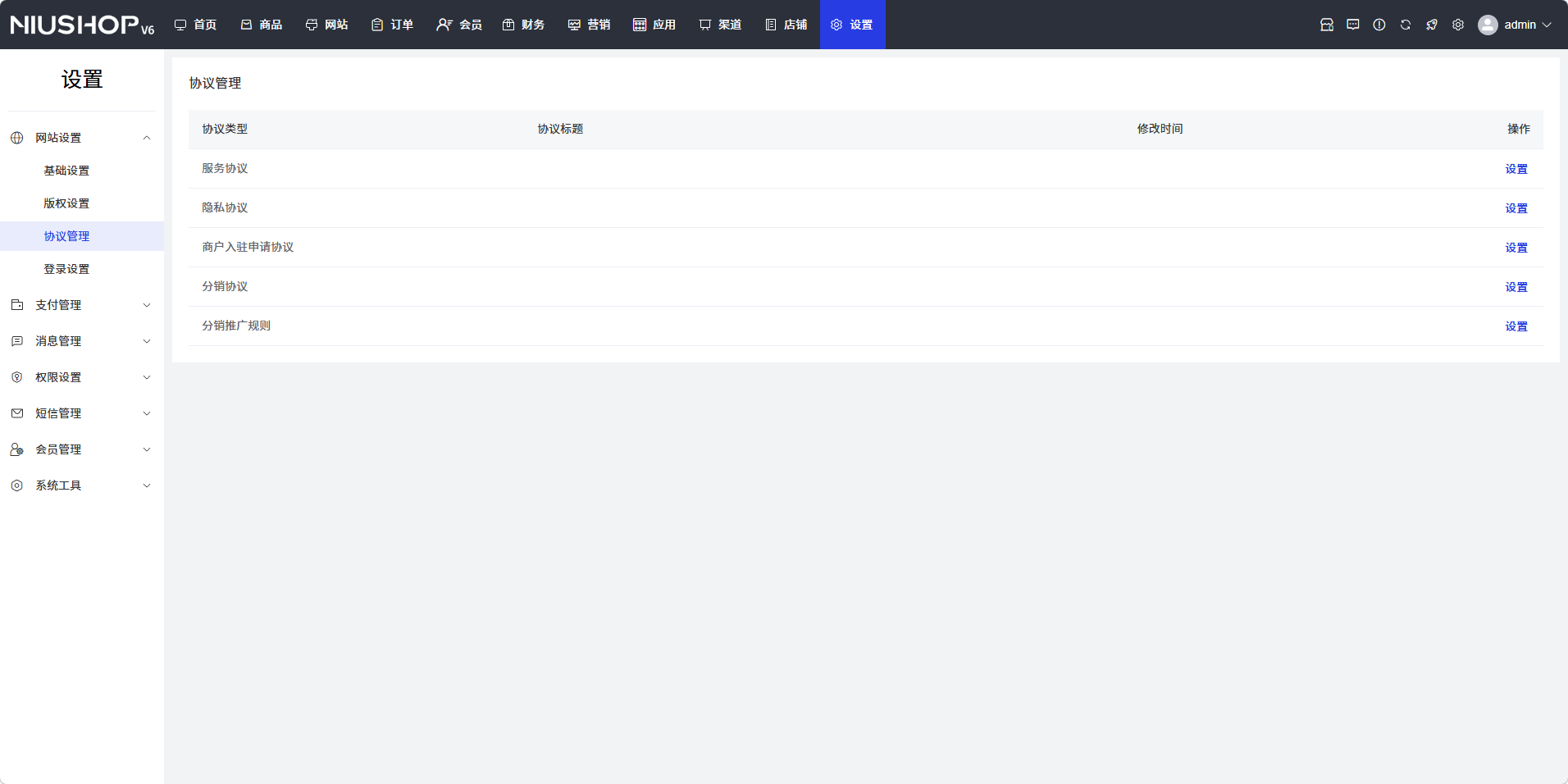
Task: Select 登录设置 in the sidebar
Action: pyautogui.click(x=66, y=269)
